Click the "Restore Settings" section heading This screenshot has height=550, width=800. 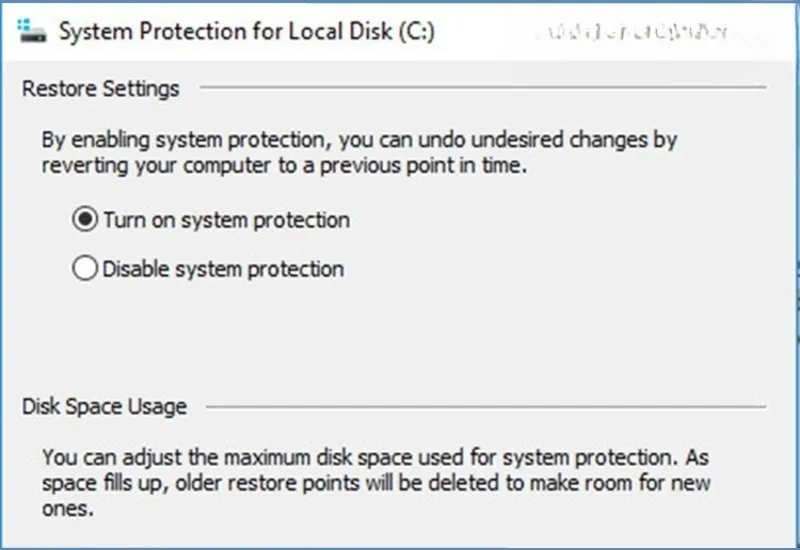[x=100, y=88]
